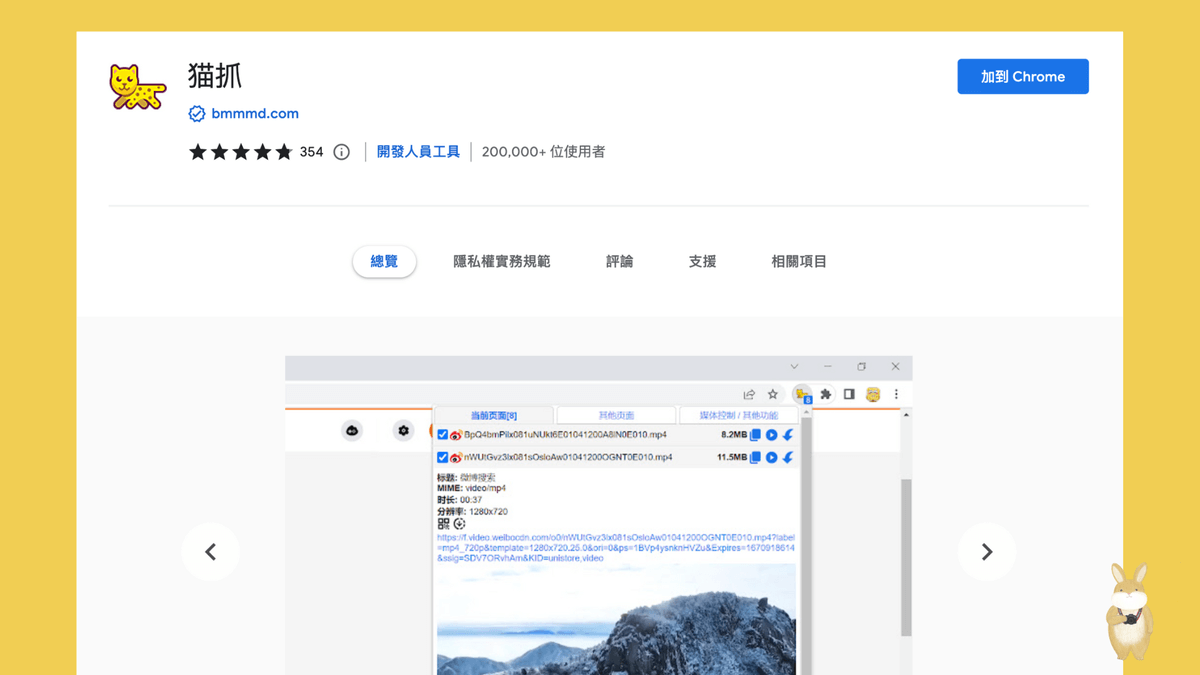Click the QR code icon under 分辨率
Screen dimensions: 1200x675
coord(443,523)
